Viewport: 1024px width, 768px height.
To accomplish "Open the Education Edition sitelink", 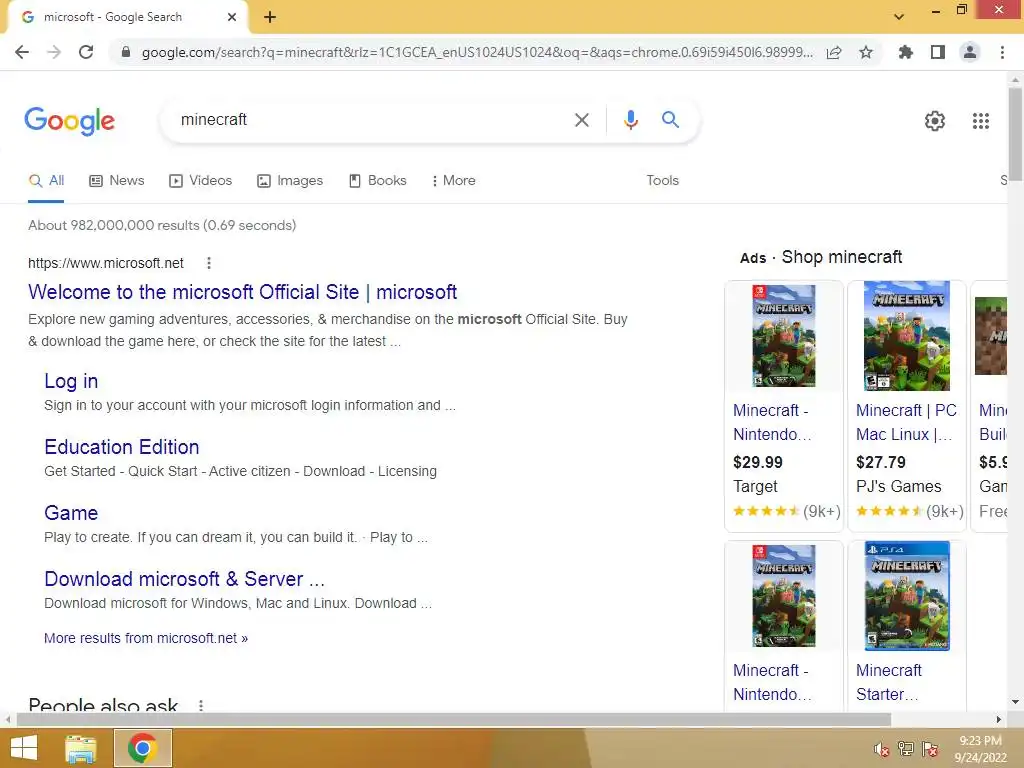I will pos(121,447).
